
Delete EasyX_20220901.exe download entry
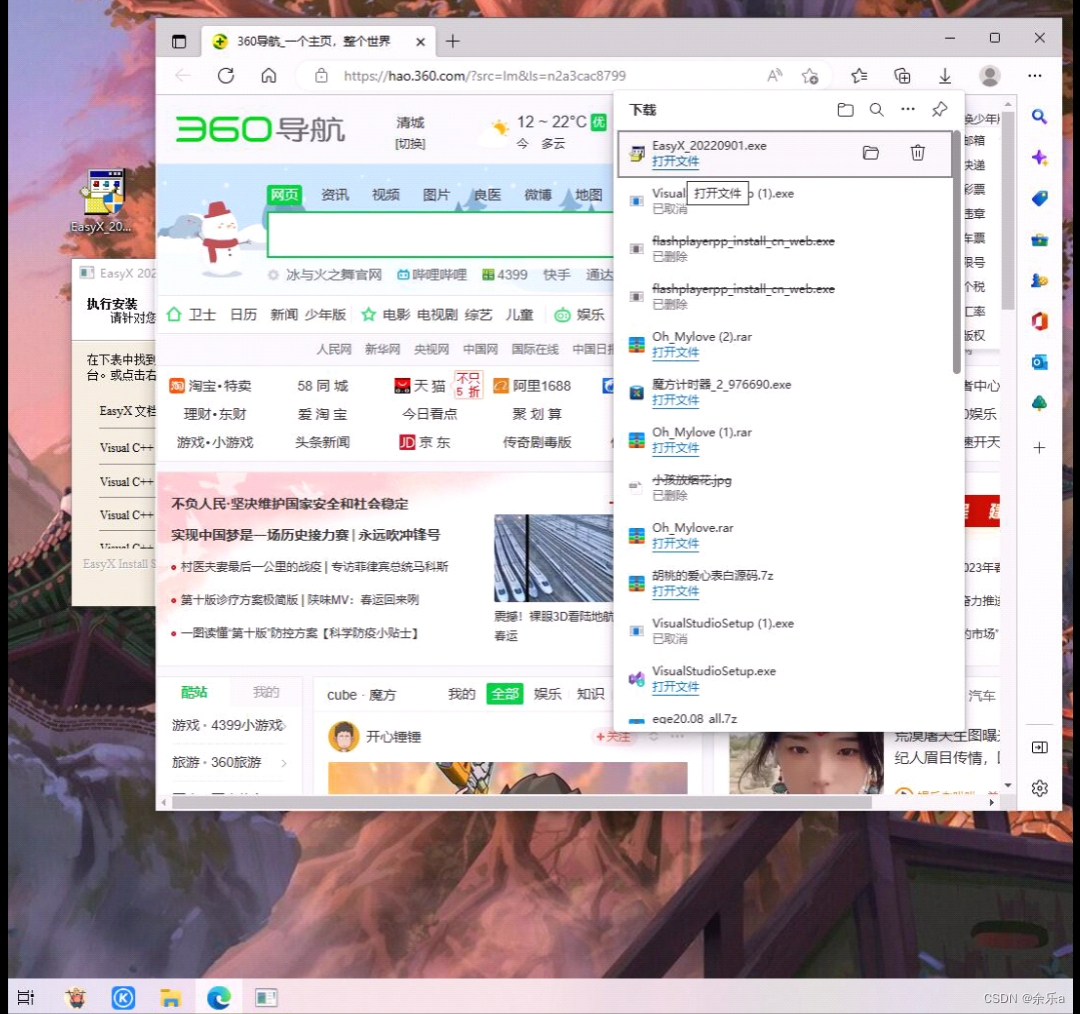[917, 152]
